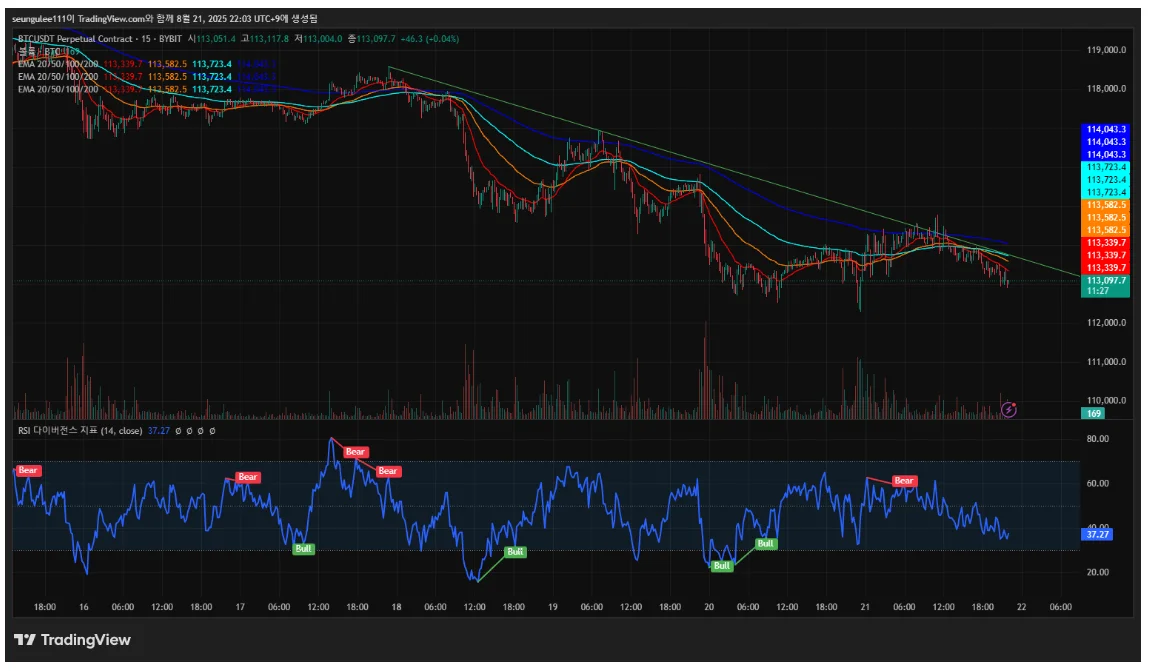This screenshot has height=671, width=1159.
Task: Click the TradingView logo at bottom left
Action: [72, 640]
